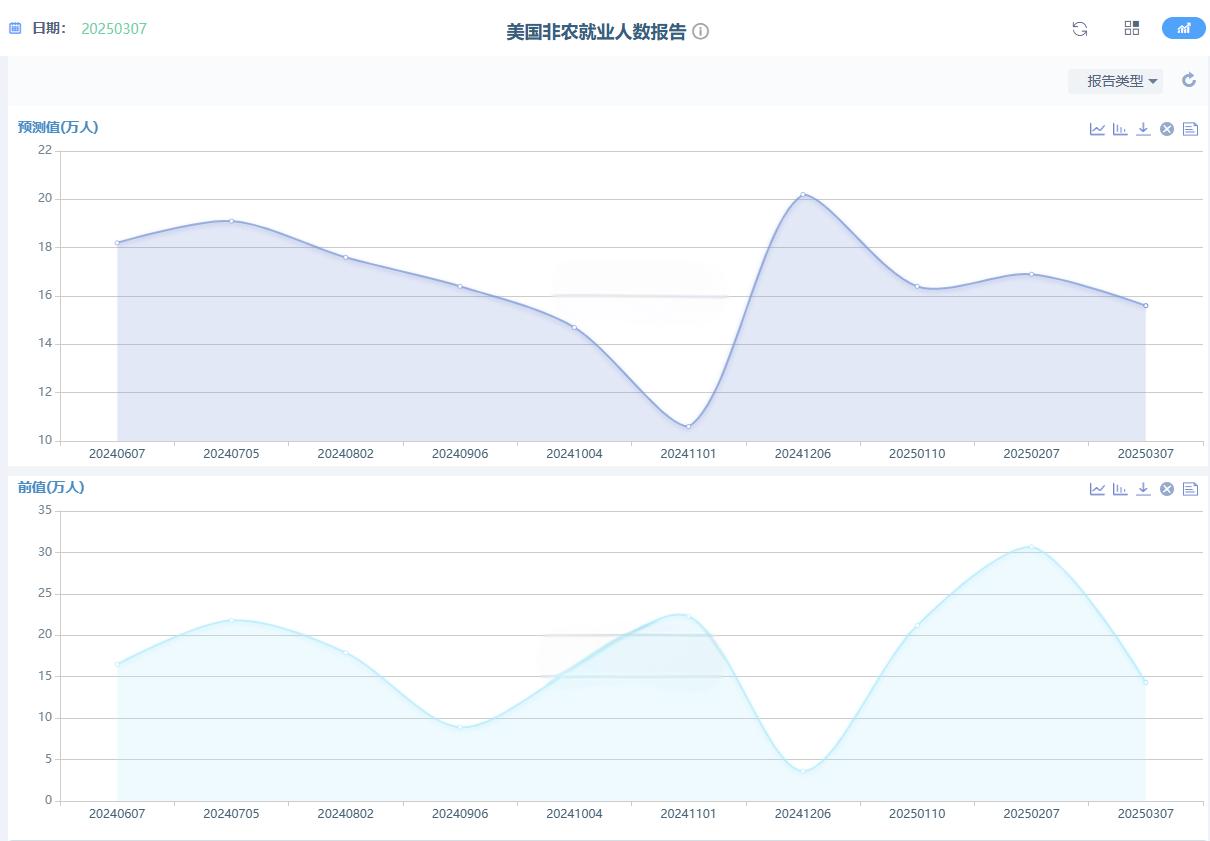
Task: Select the 20240705 data point in 前值 chart
Action: [231, 620]
